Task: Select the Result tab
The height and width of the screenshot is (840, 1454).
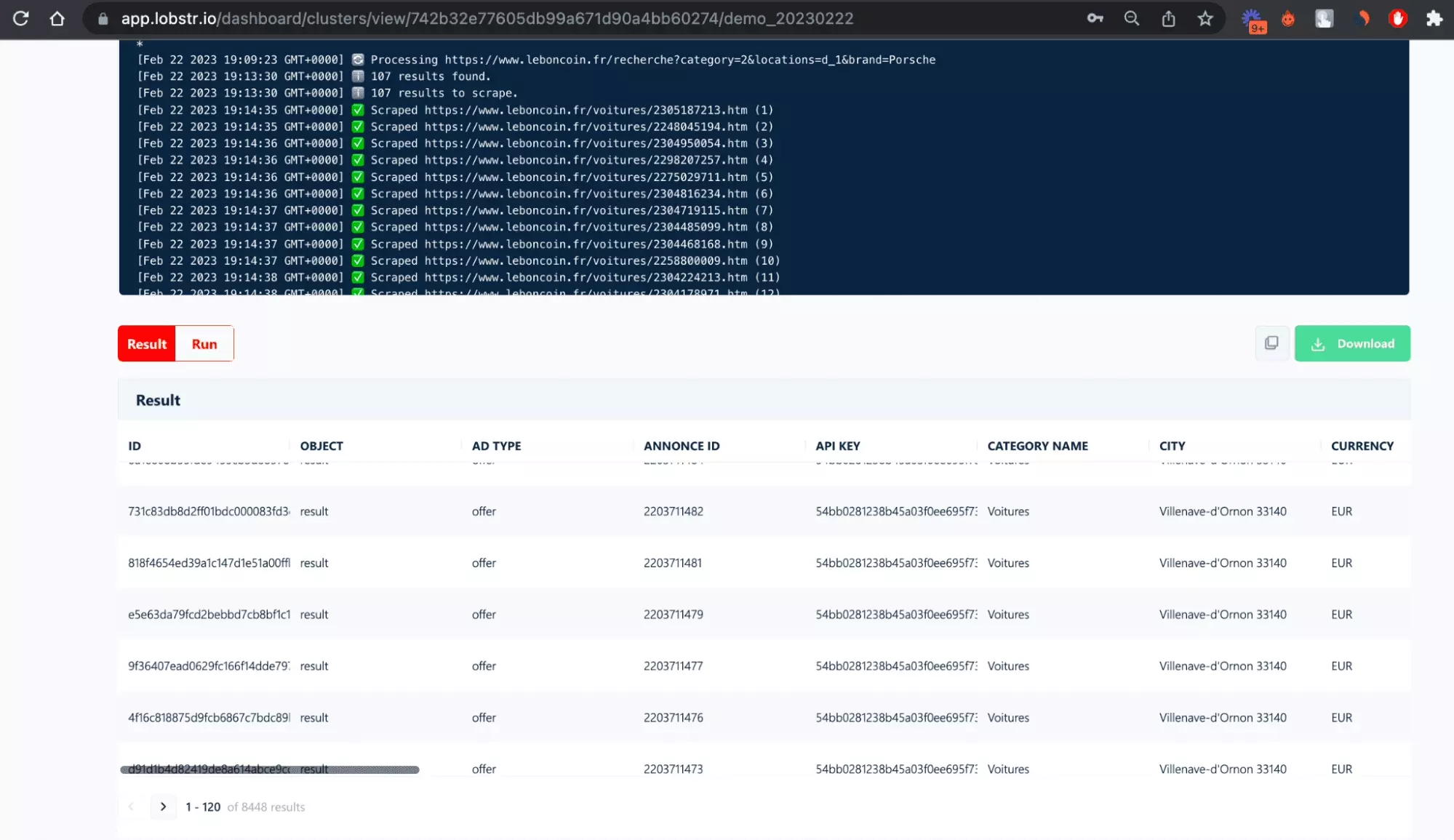Action: (147, 344)
